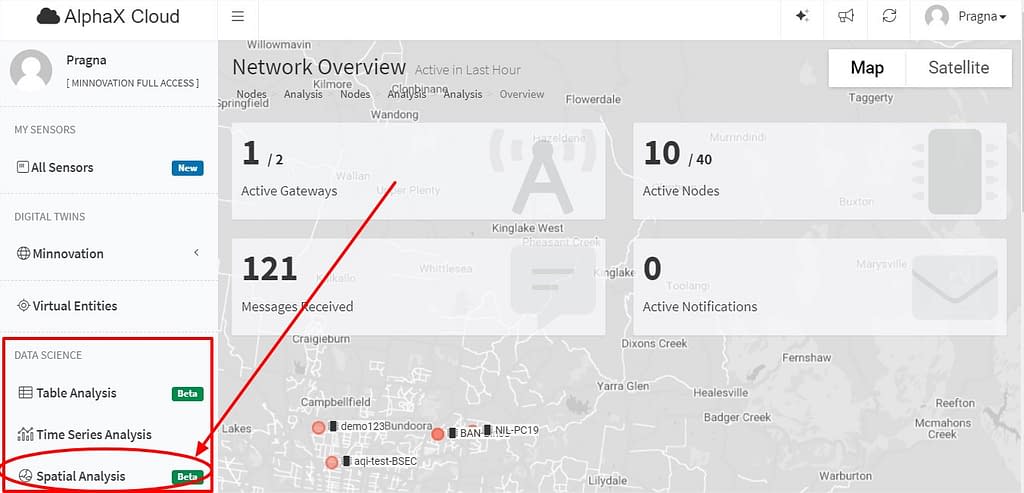Click the Virtual Entities target icon
Image resolution: width=1024 pixels, height=493 pixels.
pyautogui.click(x=24, y=306)
